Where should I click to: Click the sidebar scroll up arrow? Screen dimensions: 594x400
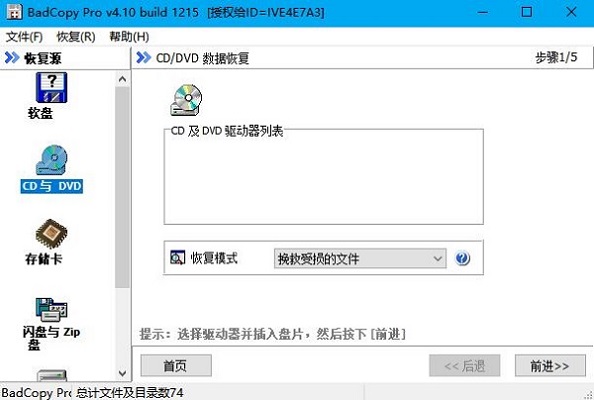click(x=122, y=79)
